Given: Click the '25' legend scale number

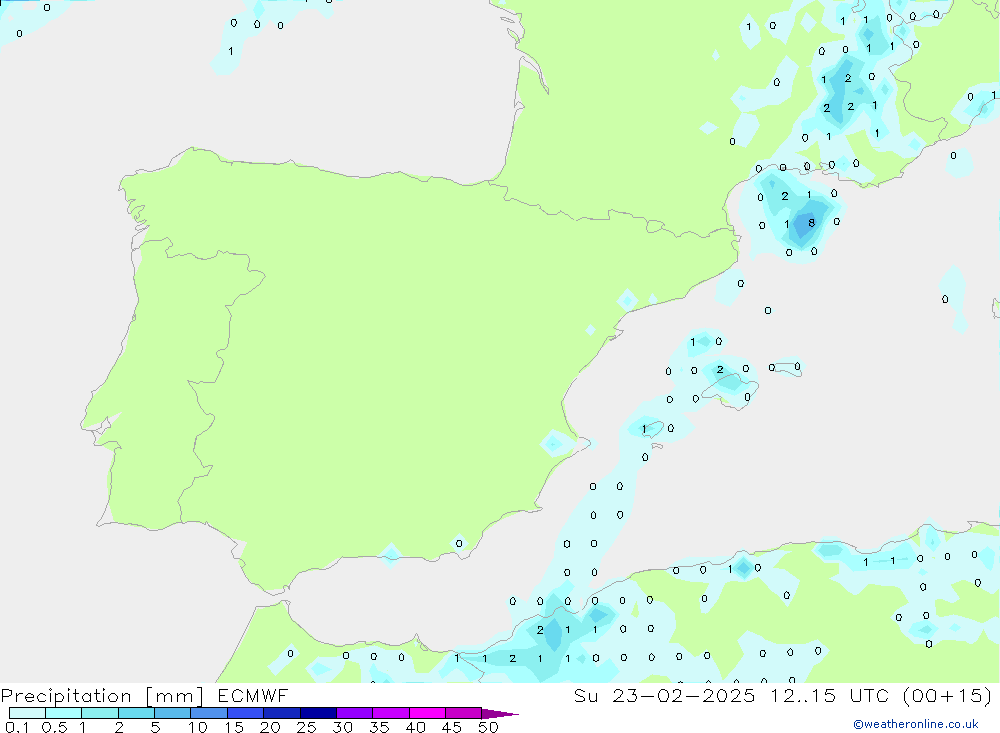Looking at the screenshot, I should click(306, 727).
